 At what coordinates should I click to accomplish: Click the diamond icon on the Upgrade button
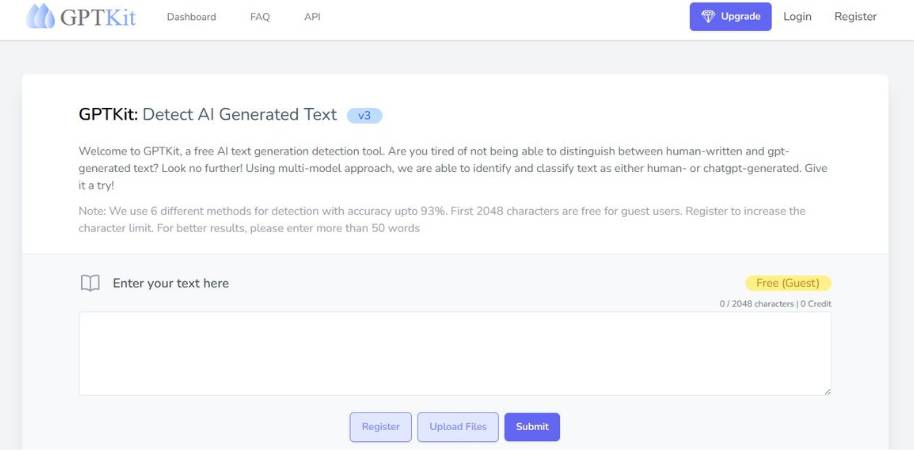[x=708, y=17]
